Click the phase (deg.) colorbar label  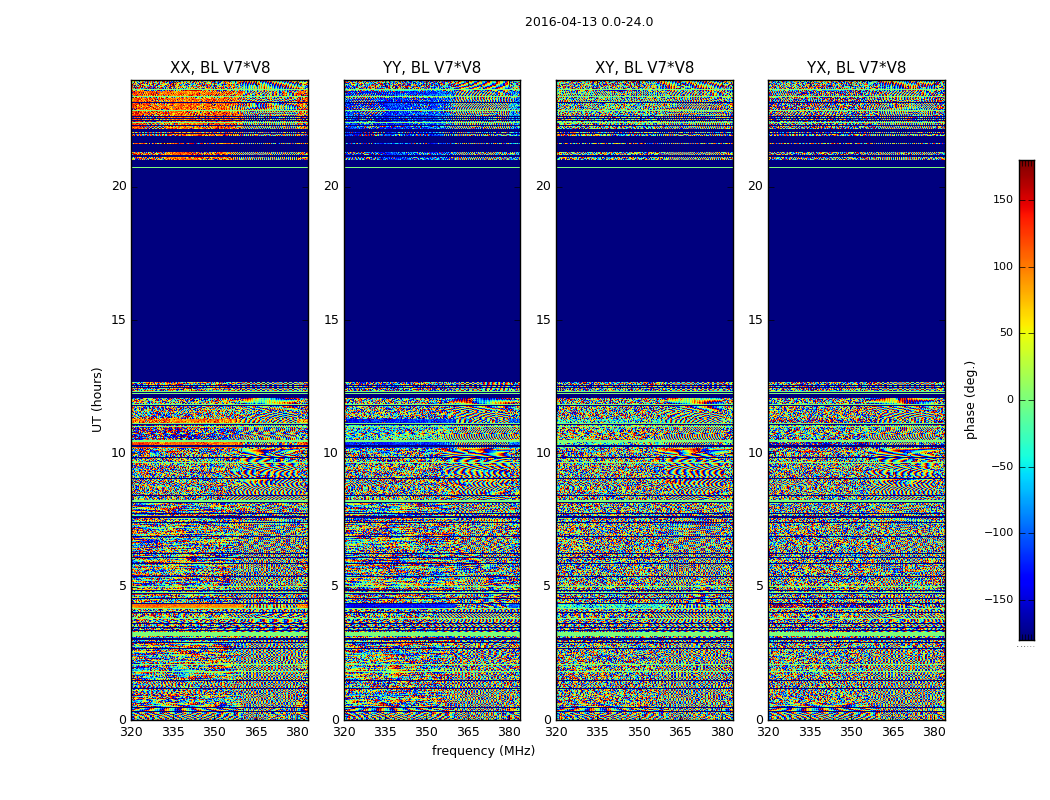click(x=970, y=400)
